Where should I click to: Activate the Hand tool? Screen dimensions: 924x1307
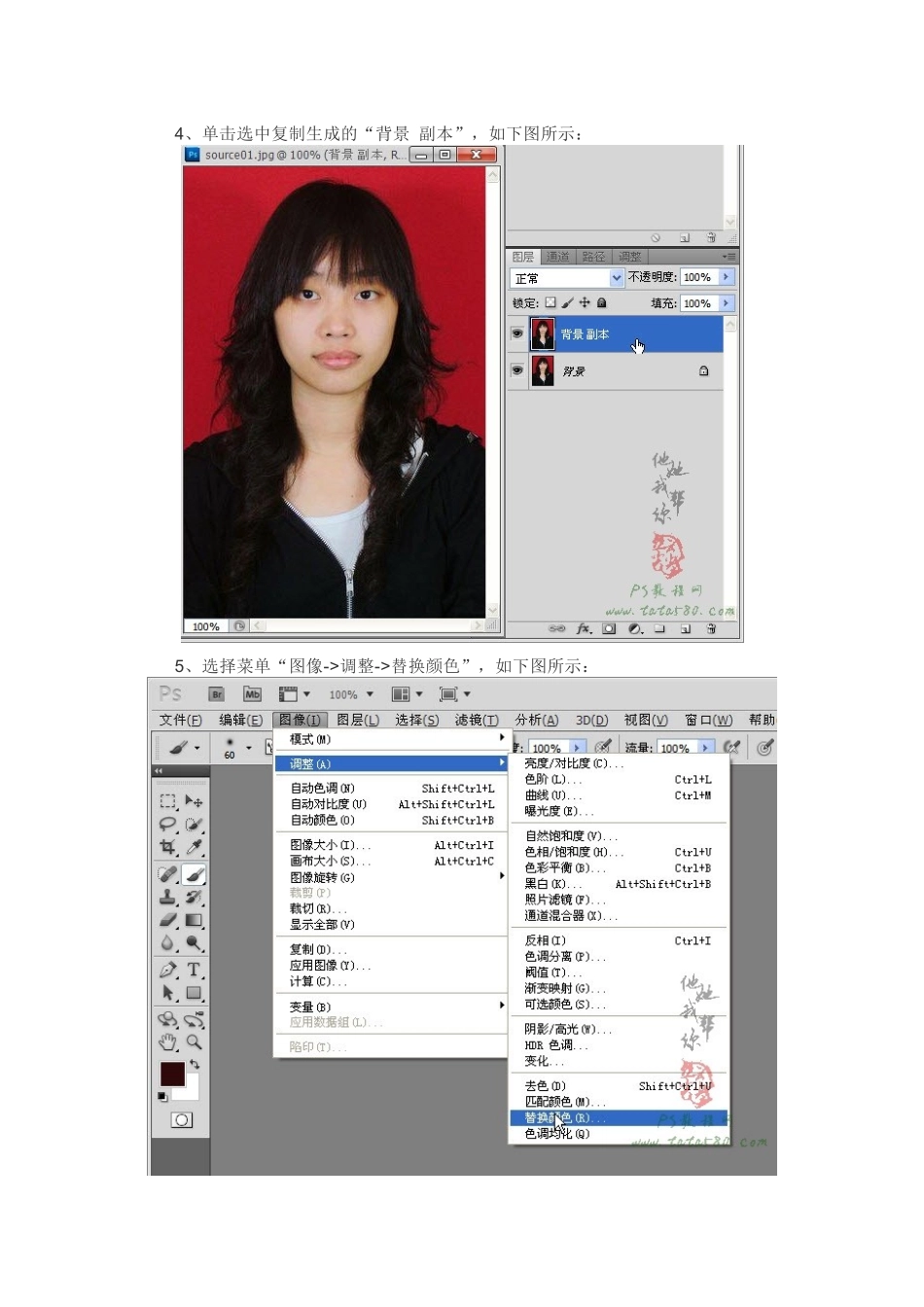pos(167,1042)
